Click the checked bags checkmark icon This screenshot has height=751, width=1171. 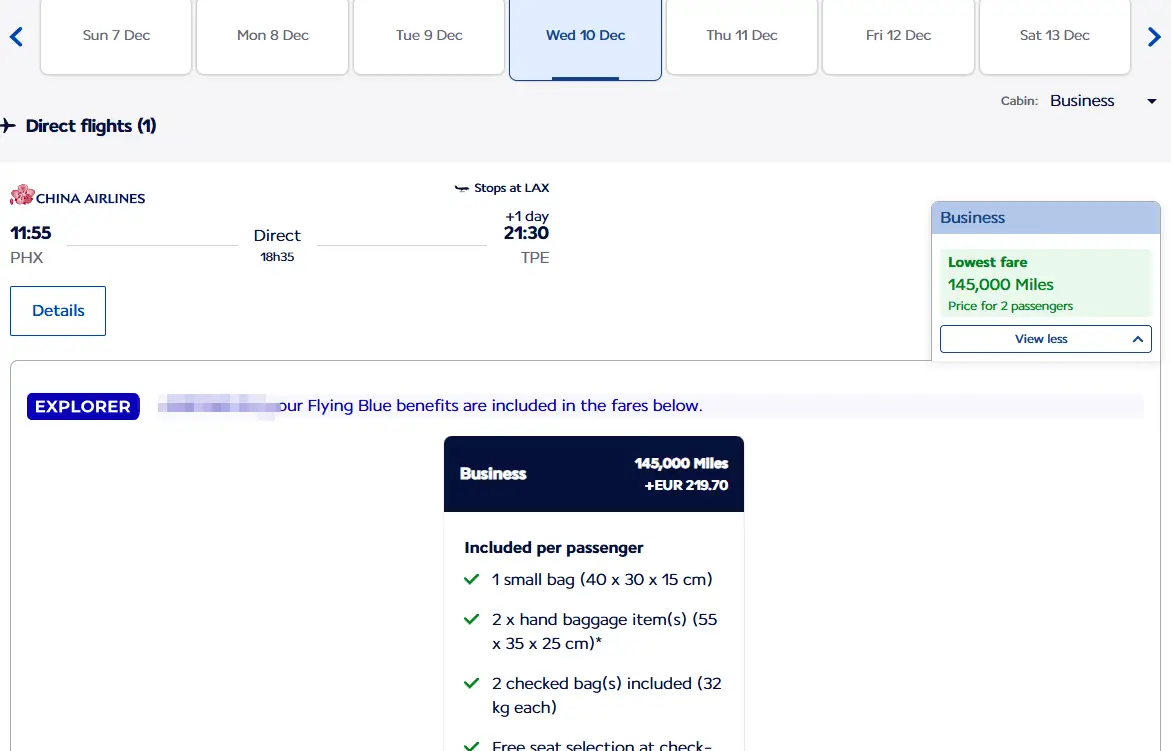[471, 683]
